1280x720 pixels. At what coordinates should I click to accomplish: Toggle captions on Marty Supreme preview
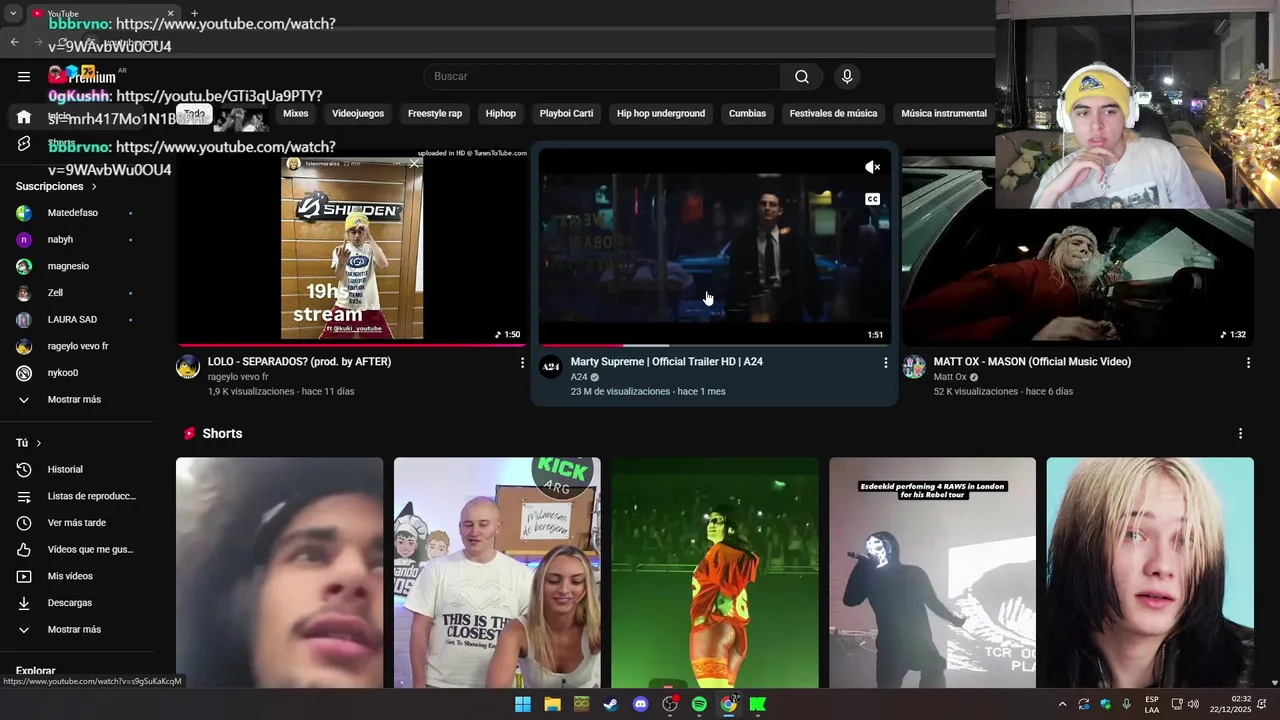pos(872,199)
